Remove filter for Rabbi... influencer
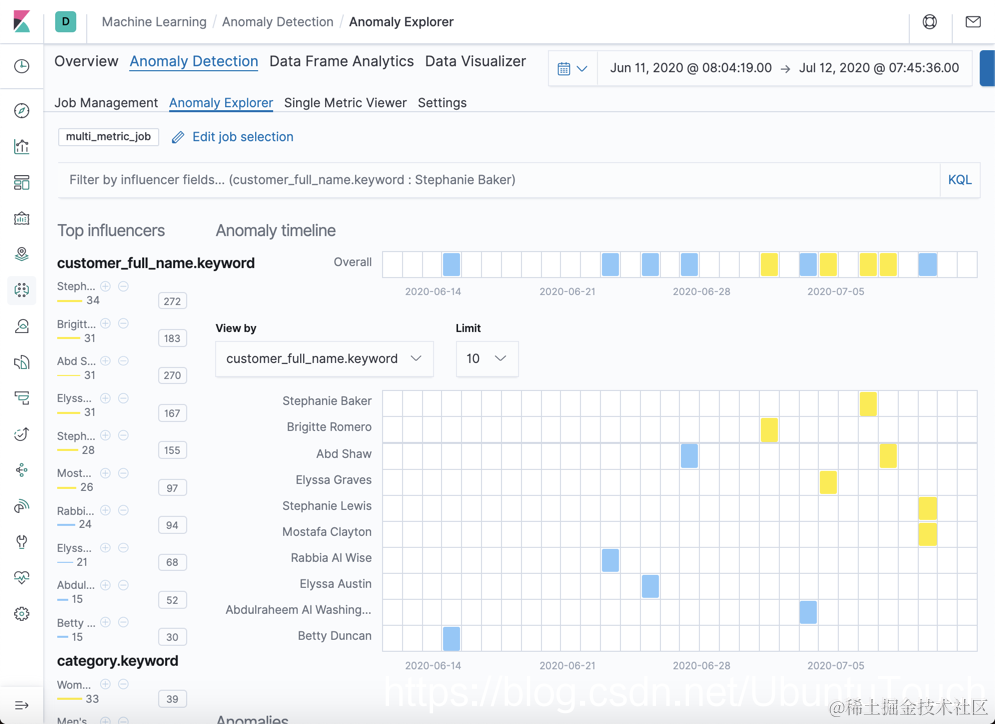The image size is (995, 724). coord(124,510)
